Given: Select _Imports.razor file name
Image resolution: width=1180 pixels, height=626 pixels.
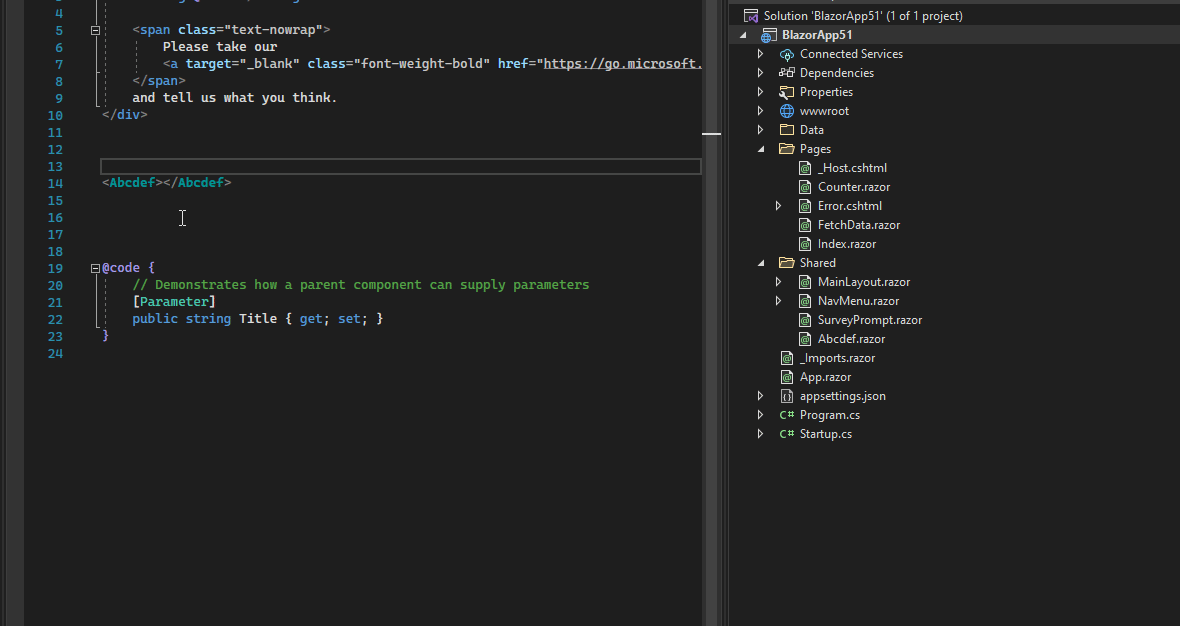Looking at the screenshot, I should point(837,358).
